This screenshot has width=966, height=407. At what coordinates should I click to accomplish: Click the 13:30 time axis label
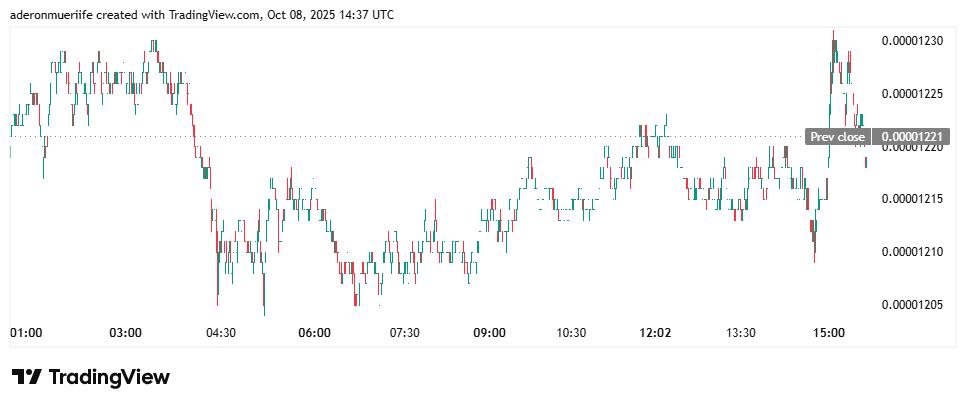pos(741,333)
